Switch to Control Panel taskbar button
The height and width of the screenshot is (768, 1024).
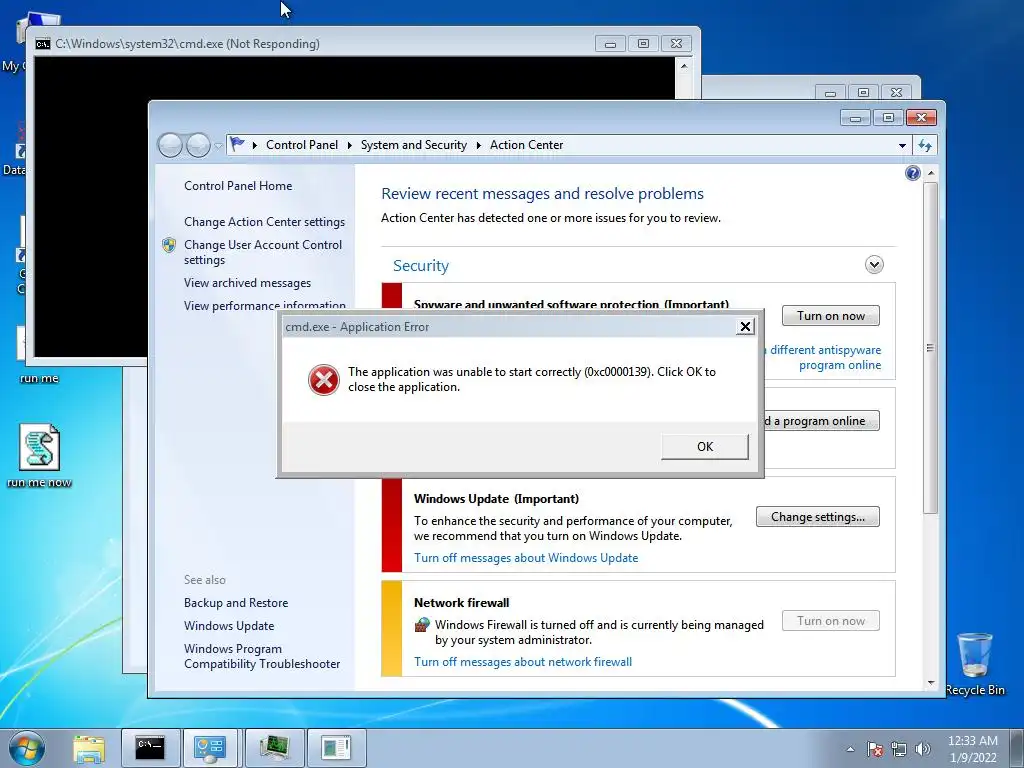(210, 748)
